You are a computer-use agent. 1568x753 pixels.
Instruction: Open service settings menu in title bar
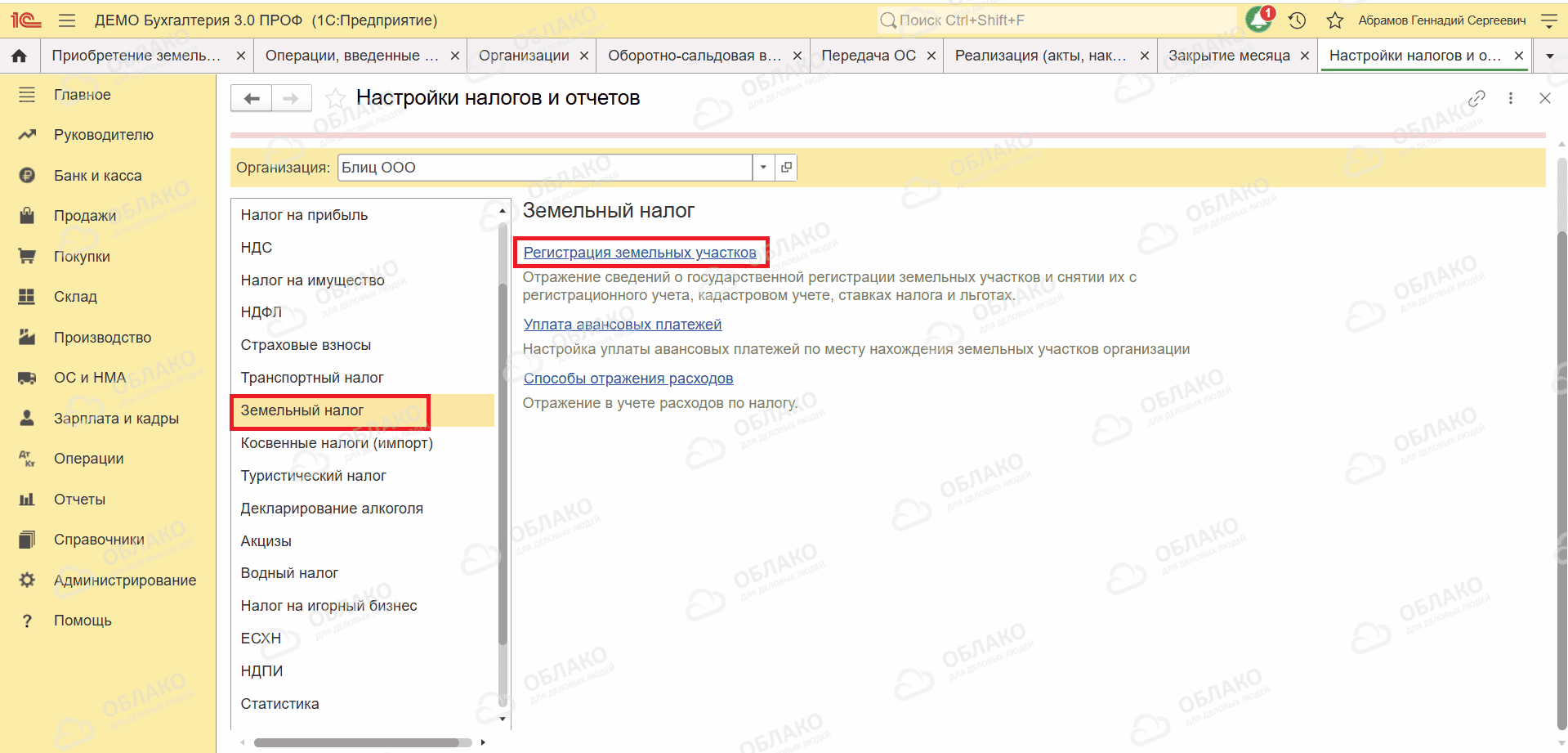click(x=1549, y=20)
